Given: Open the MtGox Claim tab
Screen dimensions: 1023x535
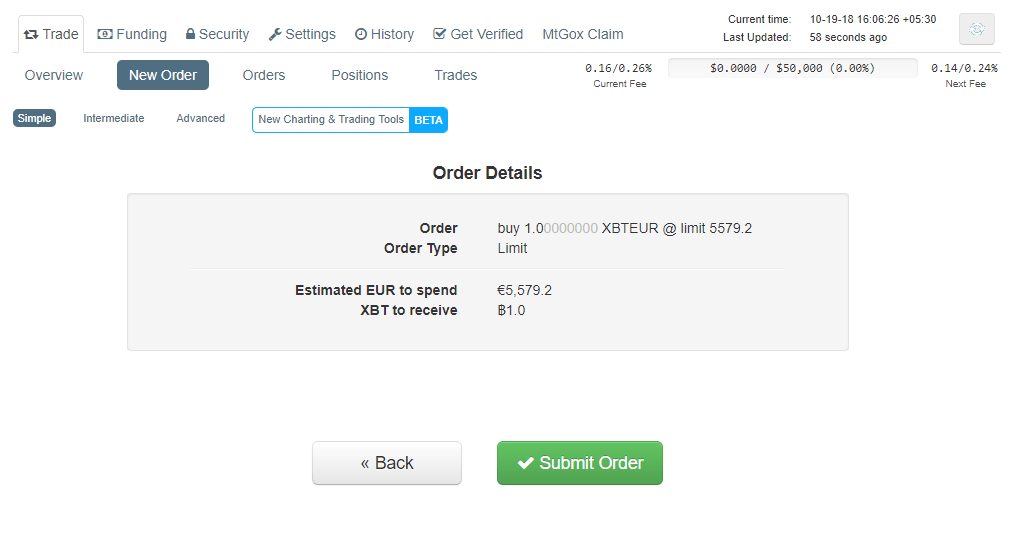Looking at the screenshot, I should coord(582,34).
